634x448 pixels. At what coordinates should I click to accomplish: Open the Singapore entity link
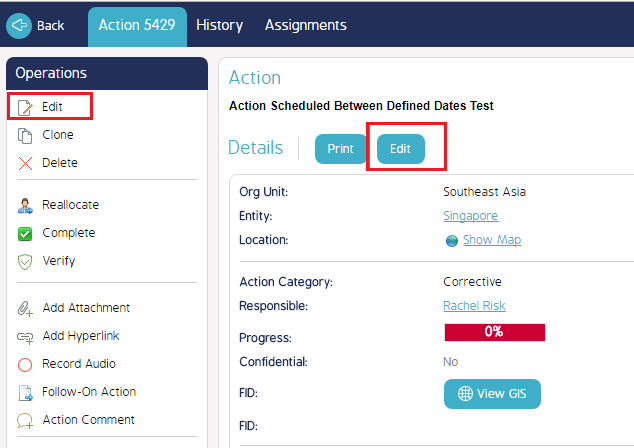471,216
